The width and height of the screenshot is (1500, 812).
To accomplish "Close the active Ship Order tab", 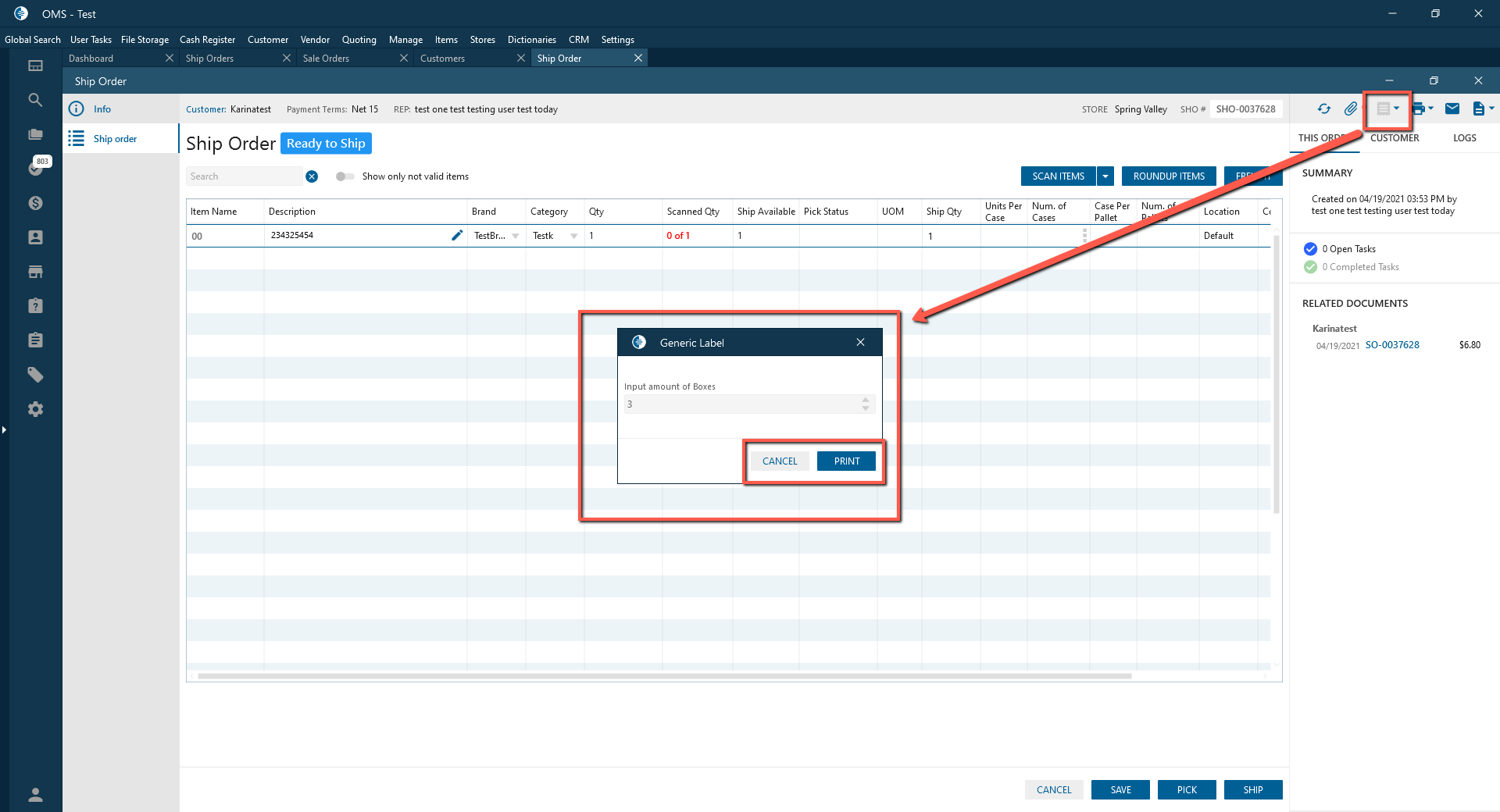I will (638, 59).
